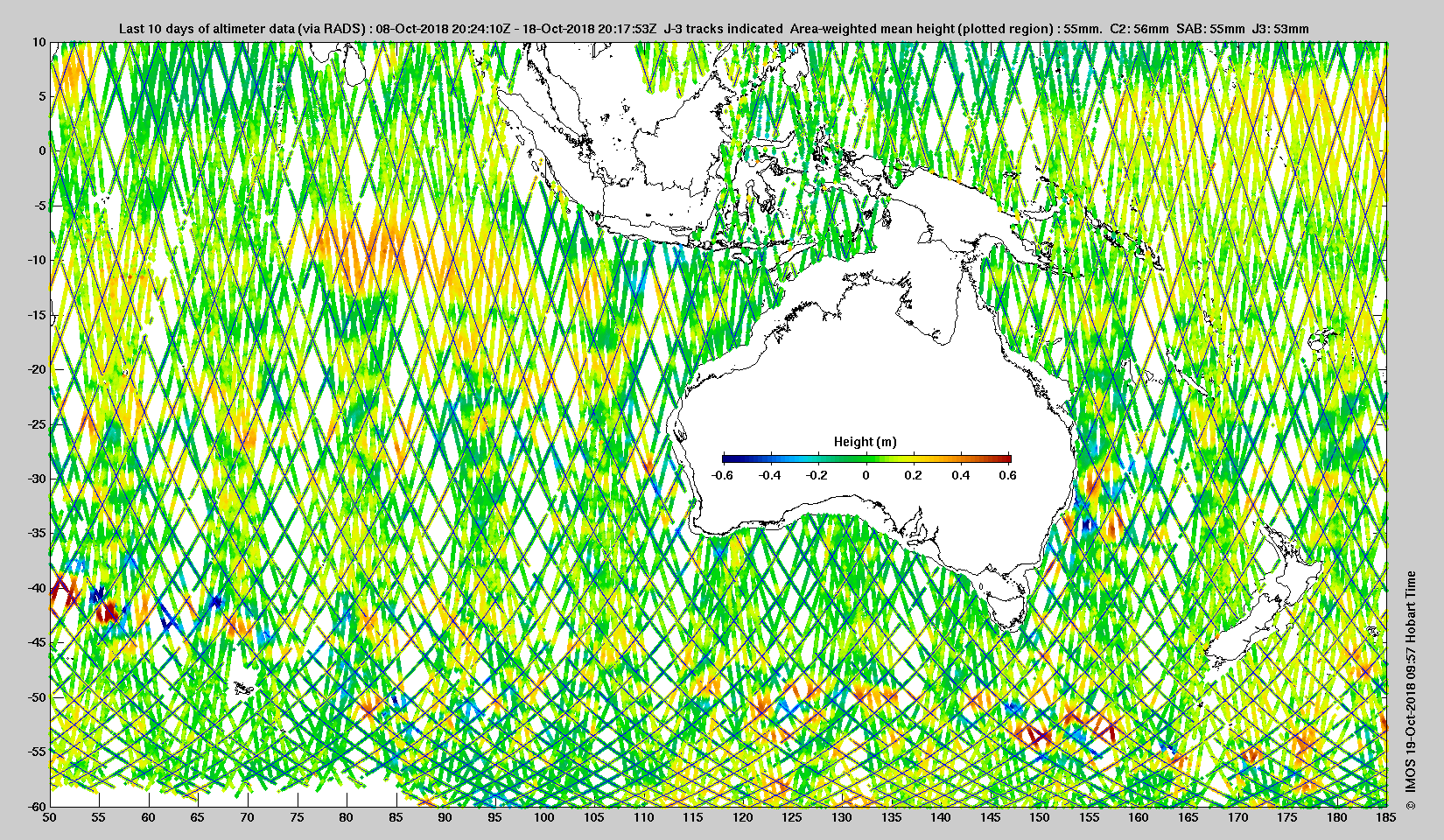1444x840 pixels.
Task: Click the longitude axis label '185'
Action: coord(1386,818)
